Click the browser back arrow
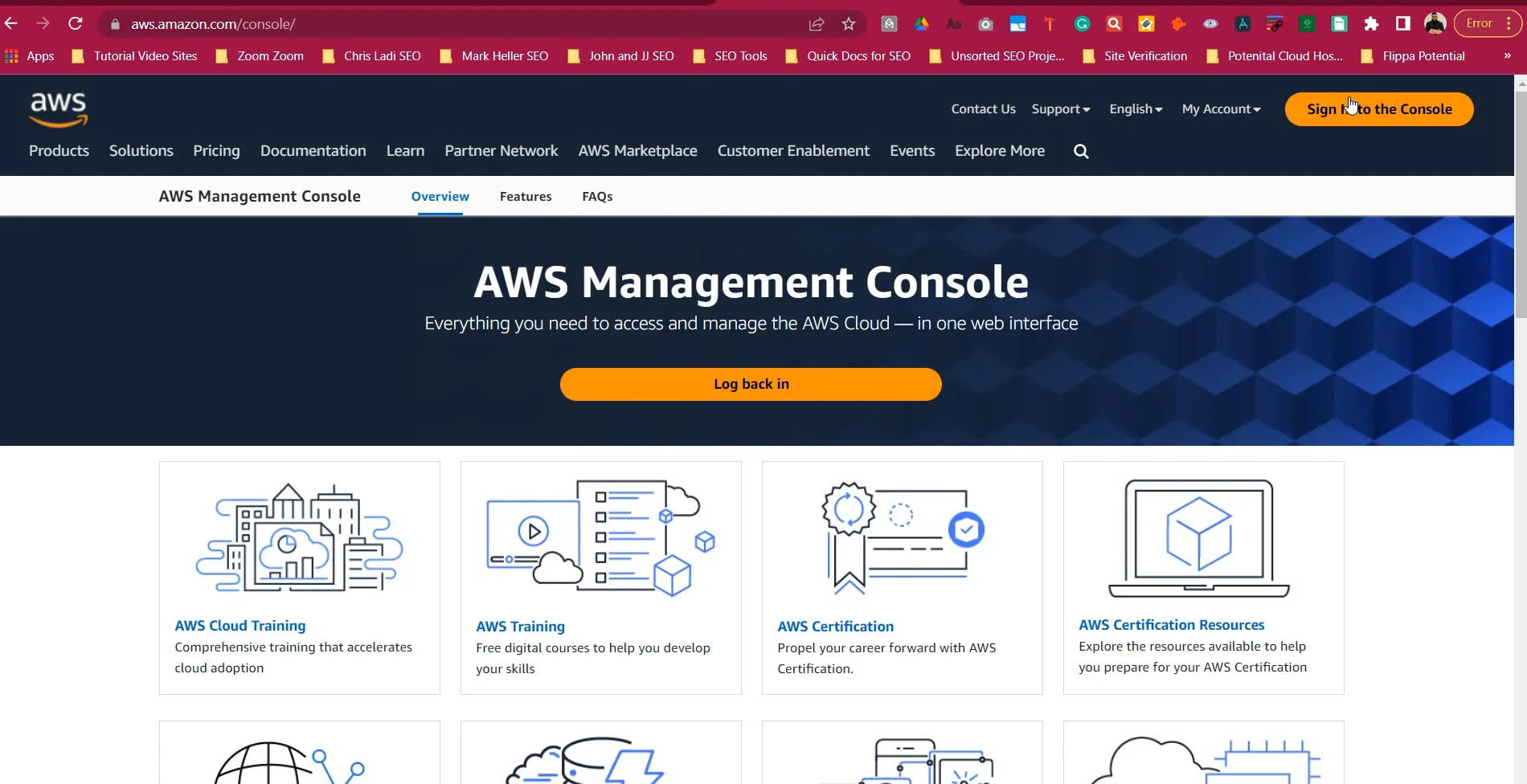Viewport: 1527px width, 784px height. 11,24
